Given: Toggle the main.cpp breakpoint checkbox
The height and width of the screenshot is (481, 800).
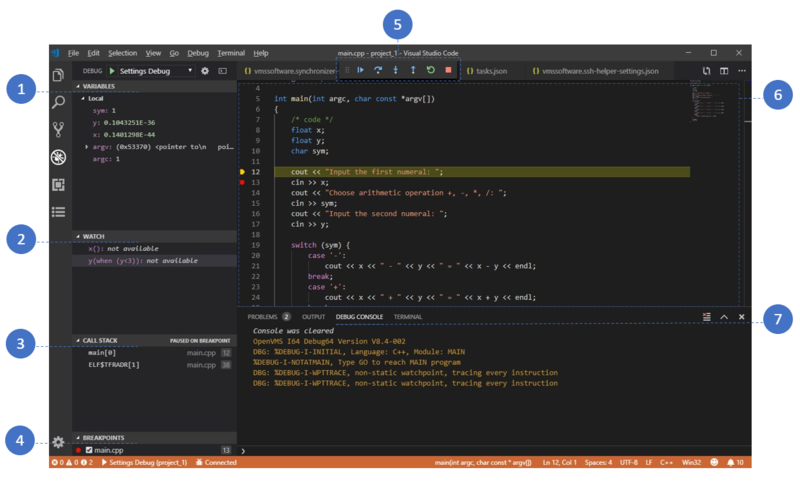Looking at the screenshot, I should point(89,451).
